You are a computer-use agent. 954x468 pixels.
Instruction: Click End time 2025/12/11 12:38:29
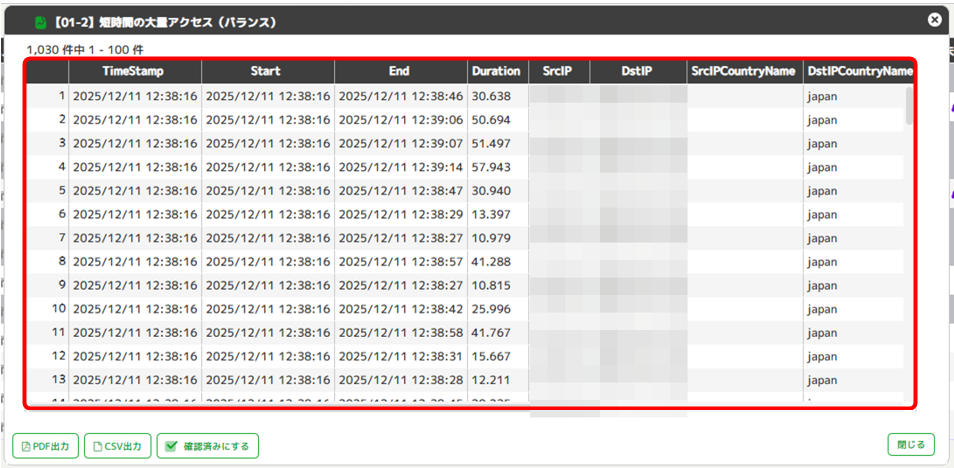pyautogui.click(x=401, y=214)
